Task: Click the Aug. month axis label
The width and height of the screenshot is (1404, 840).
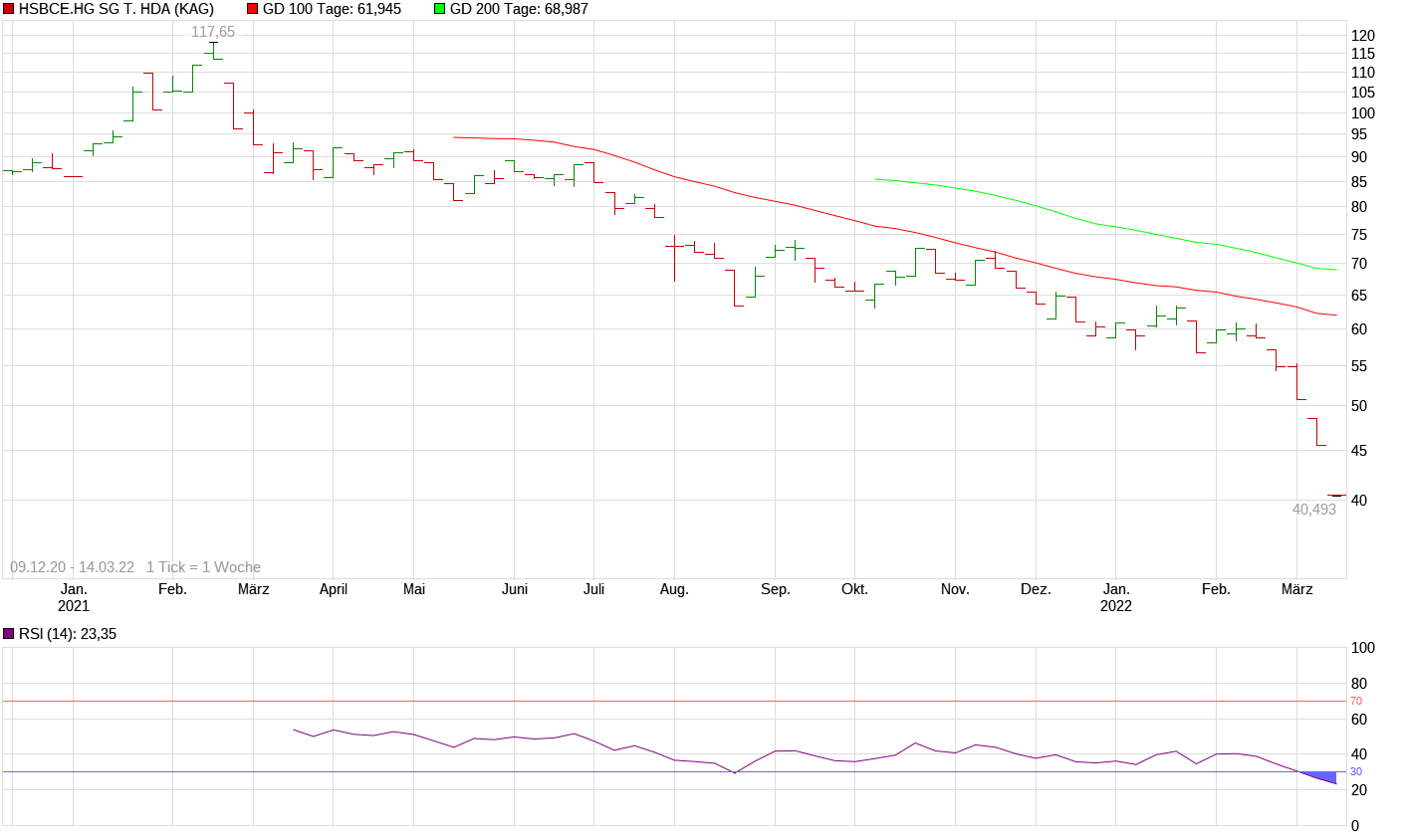Action: point(674,589)
